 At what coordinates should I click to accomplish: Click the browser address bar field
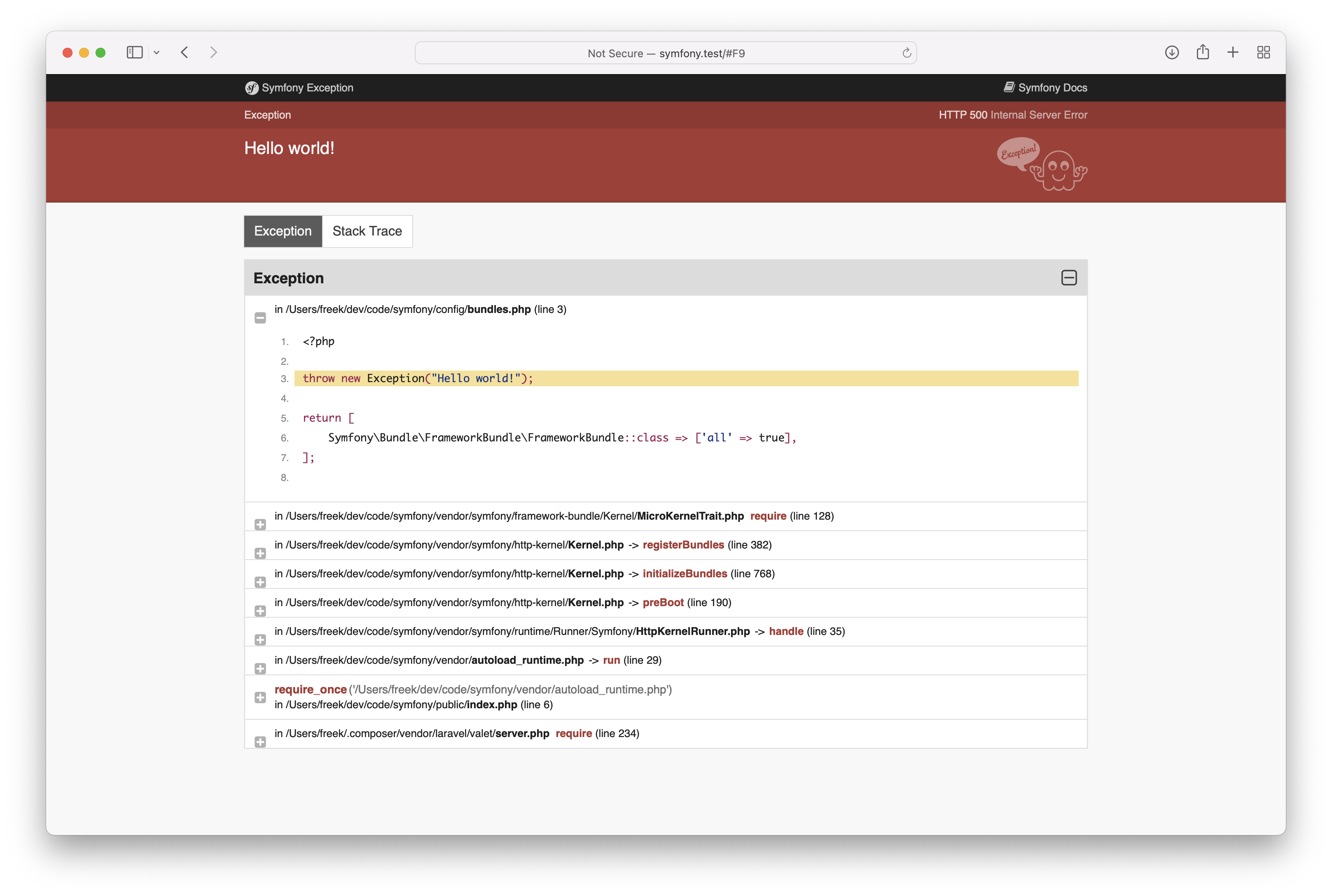[666, 52]
